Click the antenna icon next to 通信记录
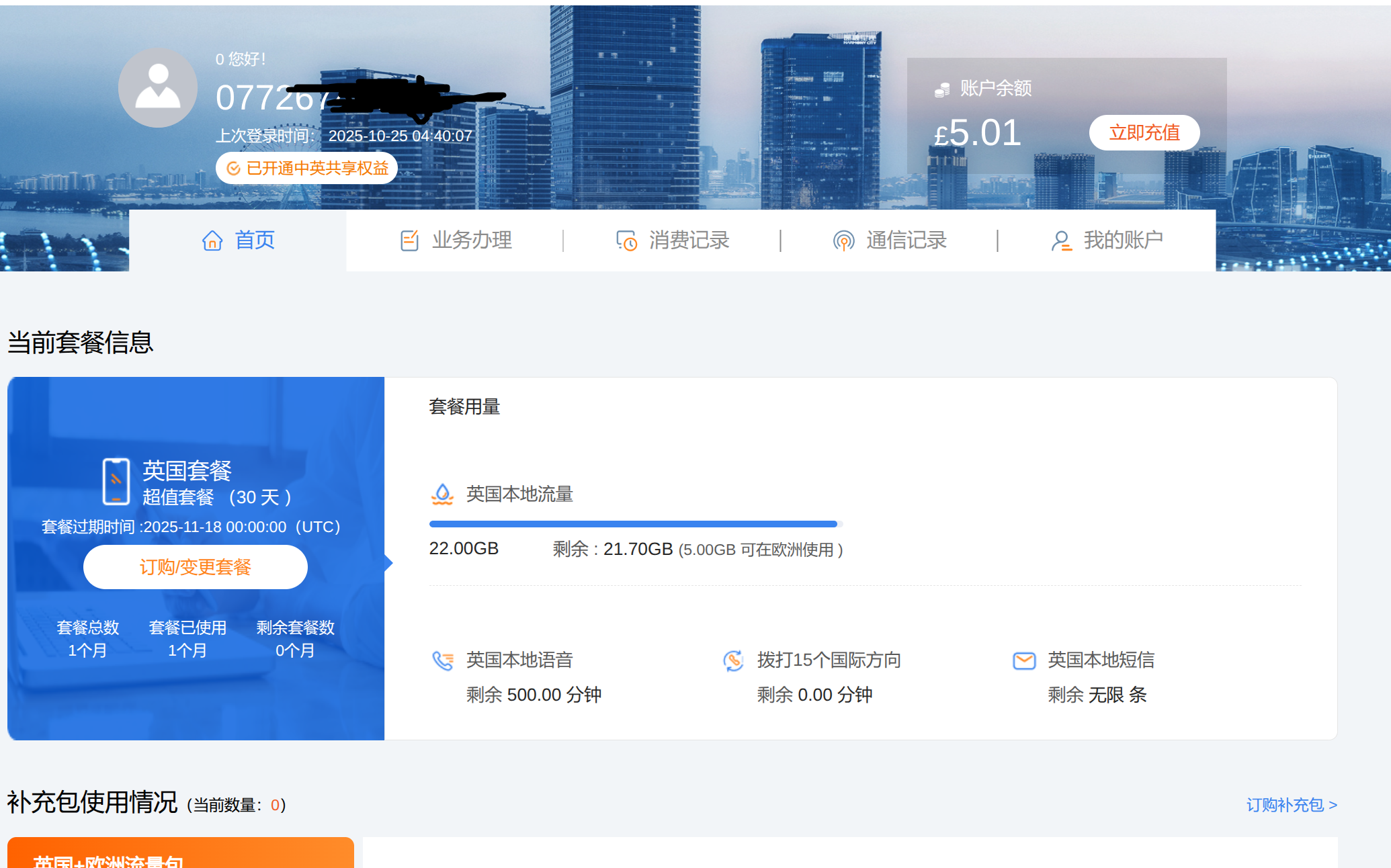Image resolution: width=1391 pixels, height=868 pixels. 843,241
